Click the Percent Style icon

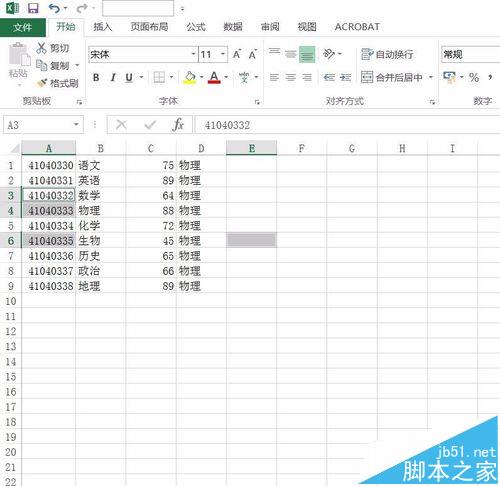tap(474, 77)
